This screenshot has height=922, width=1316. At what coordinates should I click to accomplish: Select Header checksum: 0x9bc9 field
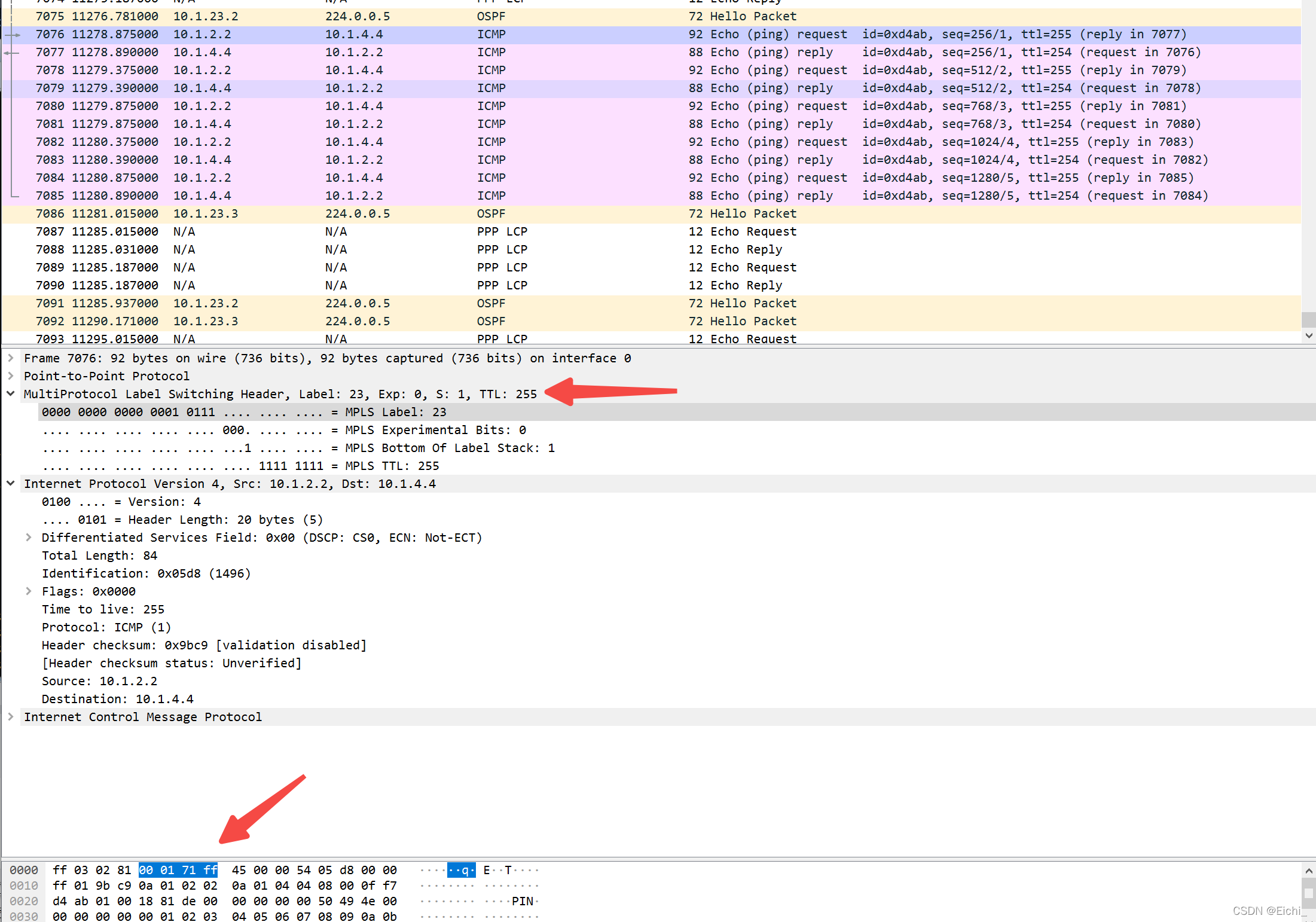[x=677, y=645]
